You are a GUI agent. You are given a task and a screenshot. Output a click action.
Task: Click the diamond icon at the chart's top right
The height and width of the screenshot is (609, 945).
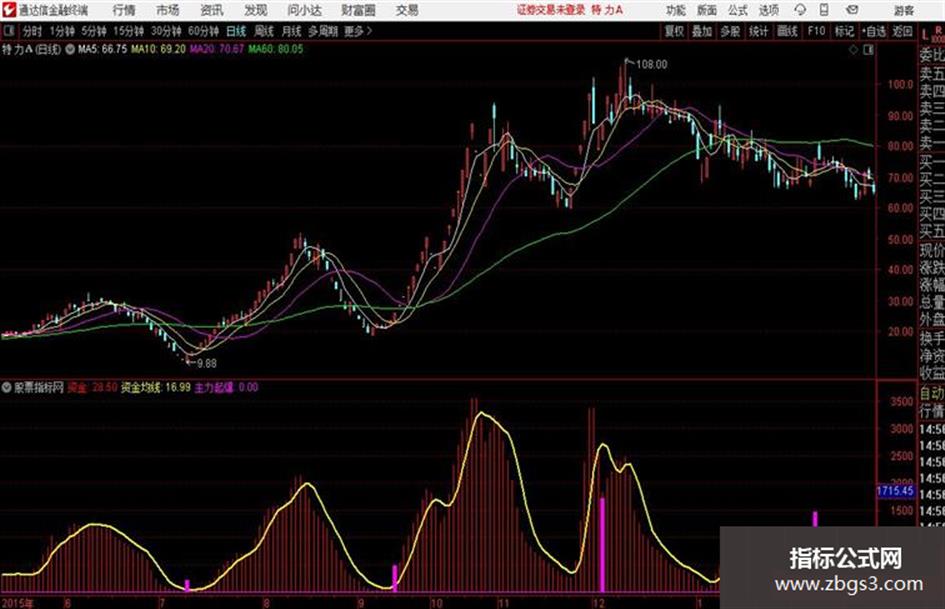click(x=853, y=50)
